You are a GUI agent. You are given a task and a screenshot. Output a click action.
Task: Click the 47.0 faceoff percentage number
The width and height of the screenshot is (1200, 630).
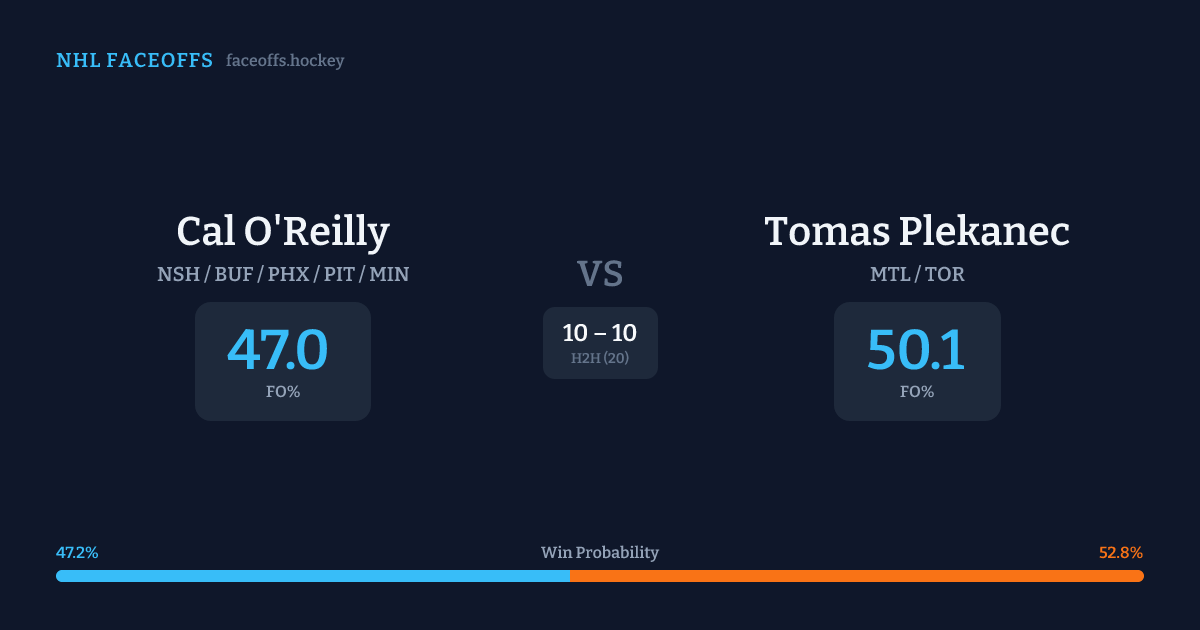click(x=278, y=350)
